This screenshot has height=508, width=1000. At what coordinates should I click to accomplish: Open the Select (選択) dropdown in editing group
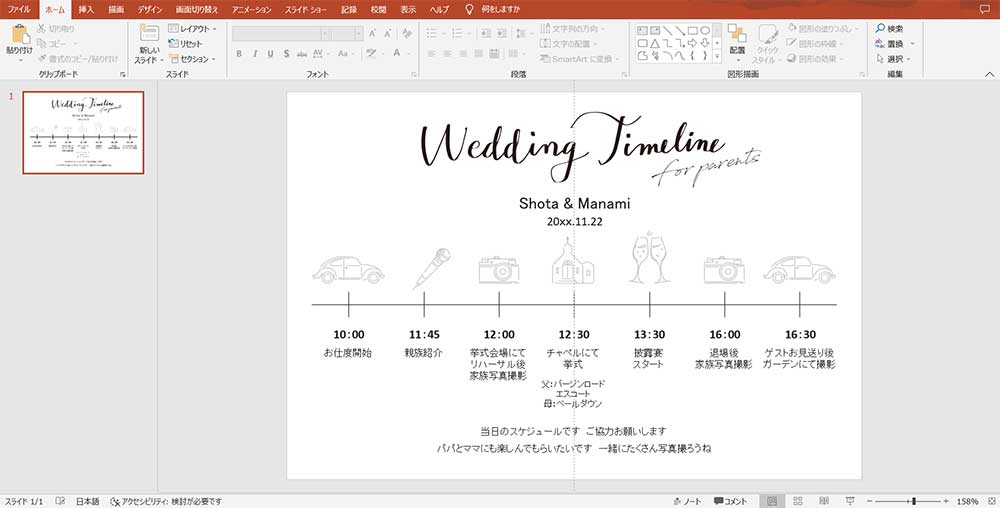click(x=894, y=59)
